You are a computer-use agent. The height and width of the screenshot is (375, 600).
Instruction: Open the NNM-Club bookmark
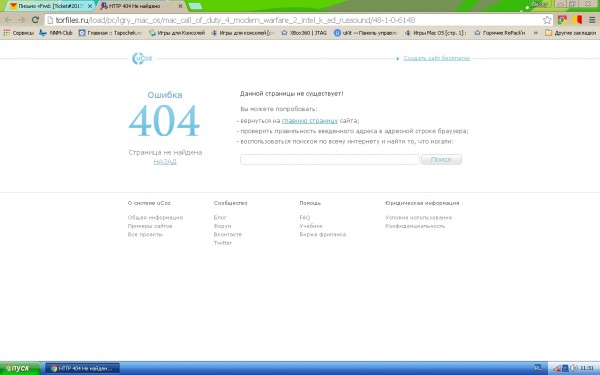56,33
